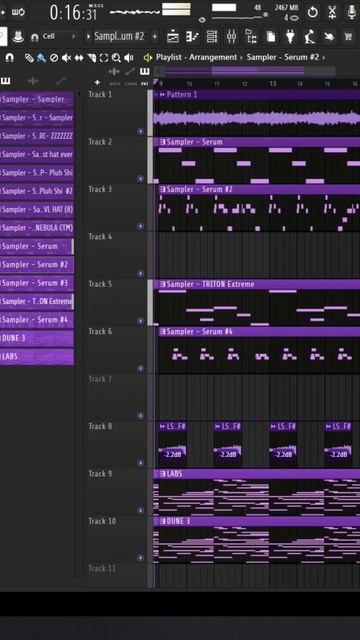Open the Channel rack icon
The width and height of the screenshot is (360, 640).
coord(212,37)
